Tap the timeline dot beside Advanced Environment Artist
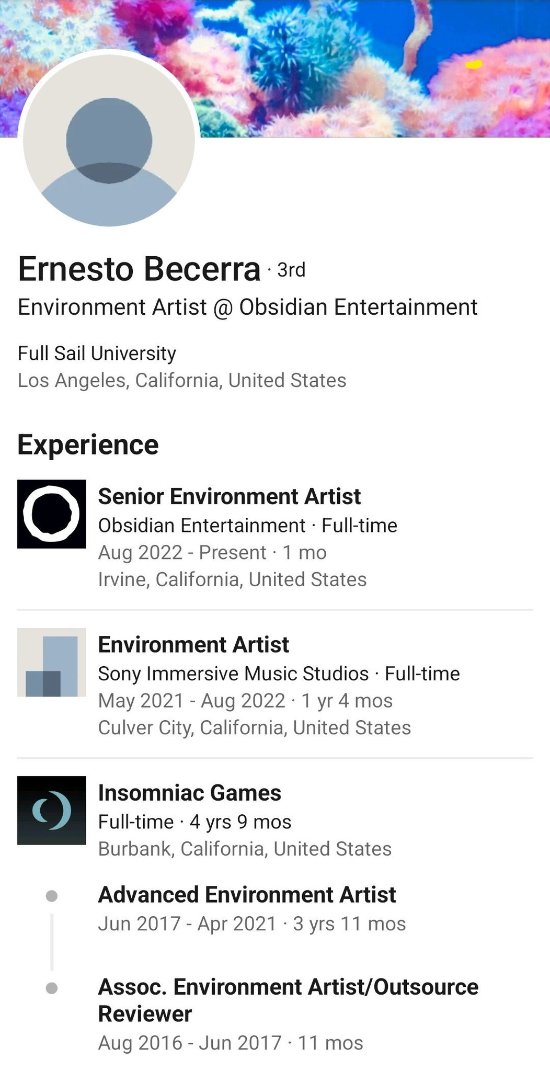 51,895
